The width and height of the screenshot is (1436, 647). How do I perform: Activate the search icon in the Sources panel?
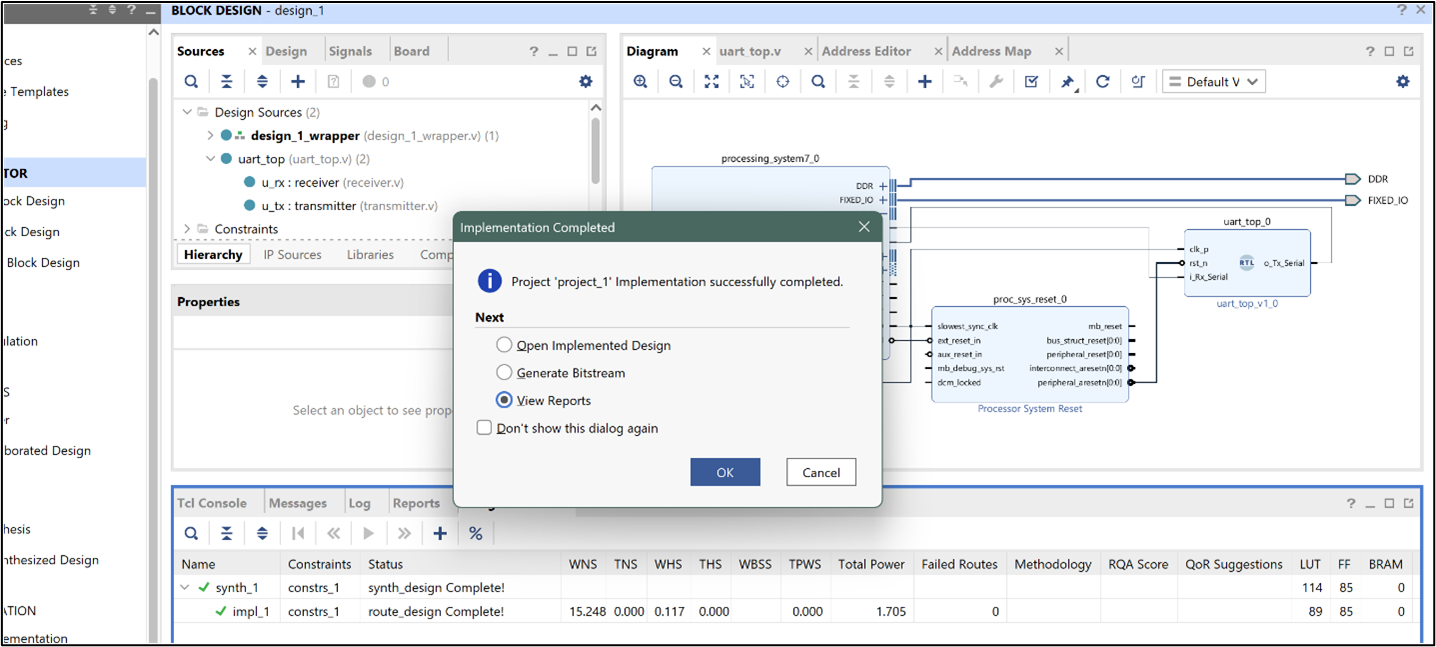point(191,81)
